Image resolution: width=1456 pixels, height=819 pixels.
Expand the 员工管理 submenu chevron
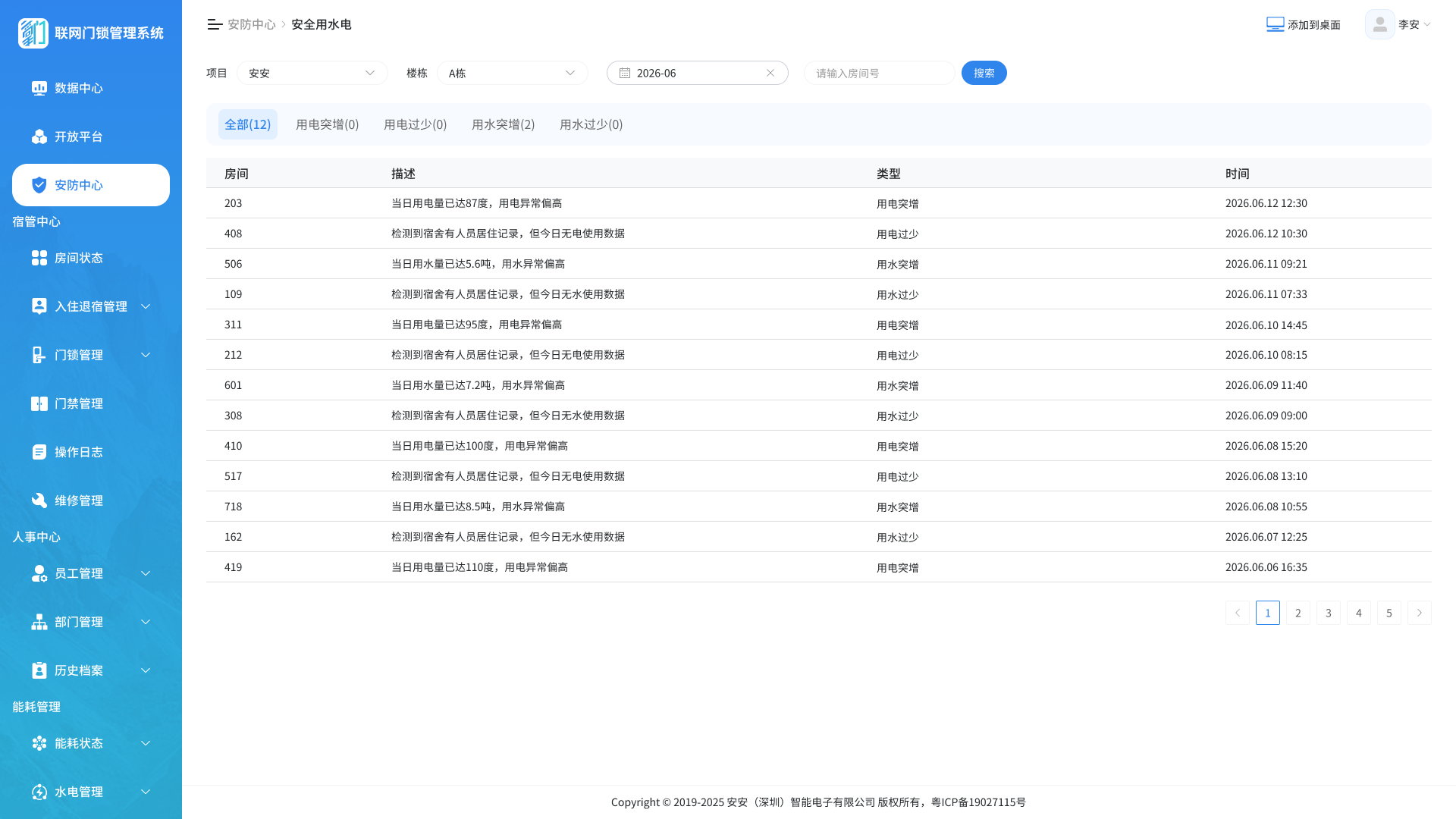(x=146, y=573)
